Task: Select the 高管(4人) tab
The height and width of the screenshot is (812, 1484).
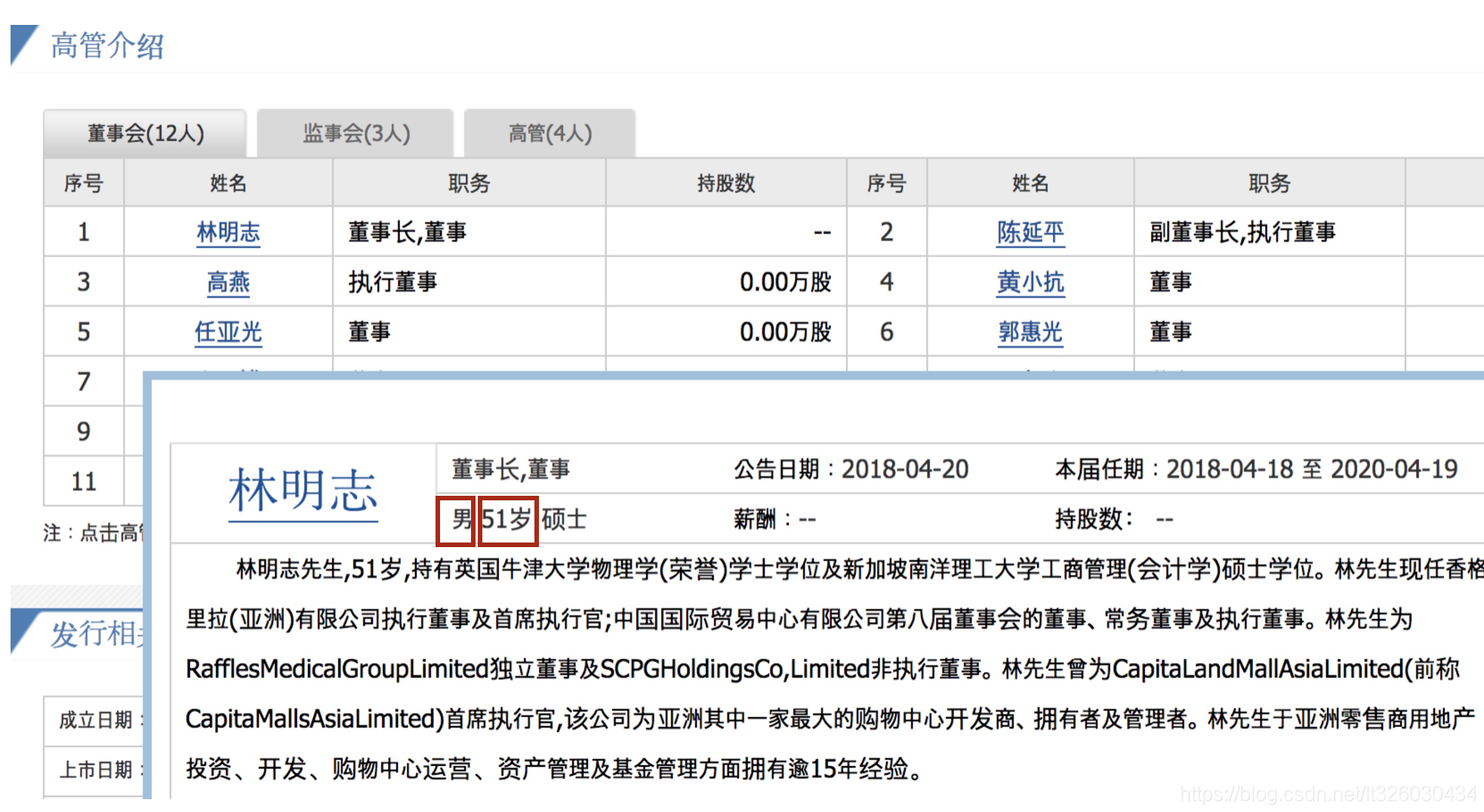Action: point(550,134)
